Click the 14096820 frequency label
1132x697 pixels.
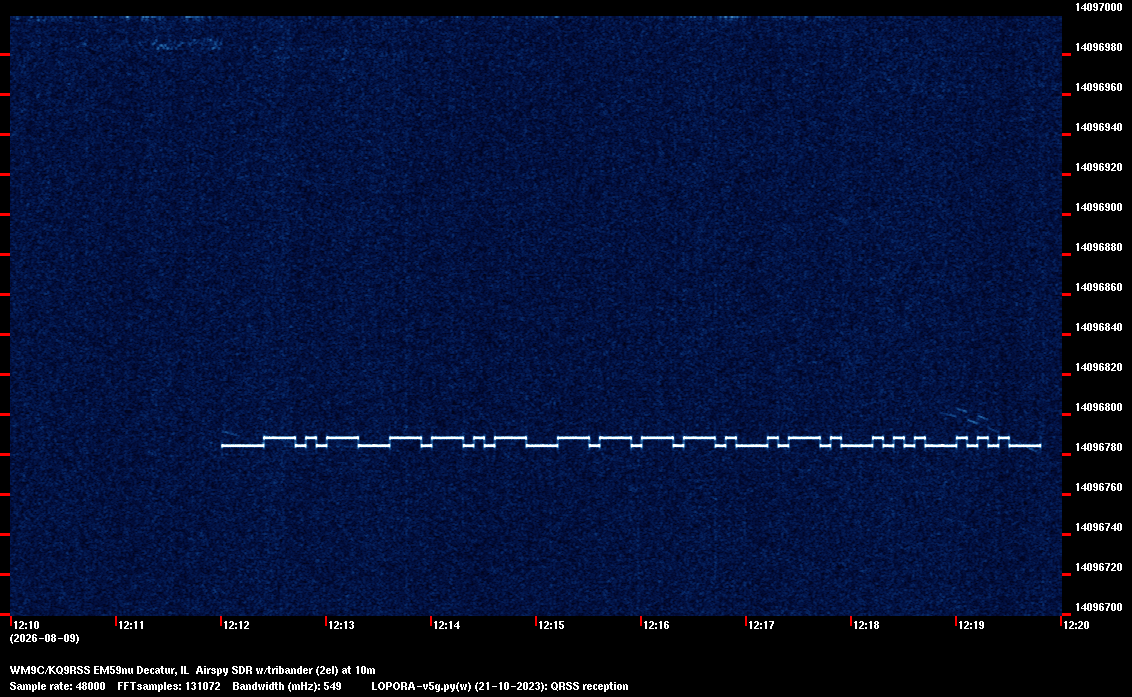(x=1098, y=367)
